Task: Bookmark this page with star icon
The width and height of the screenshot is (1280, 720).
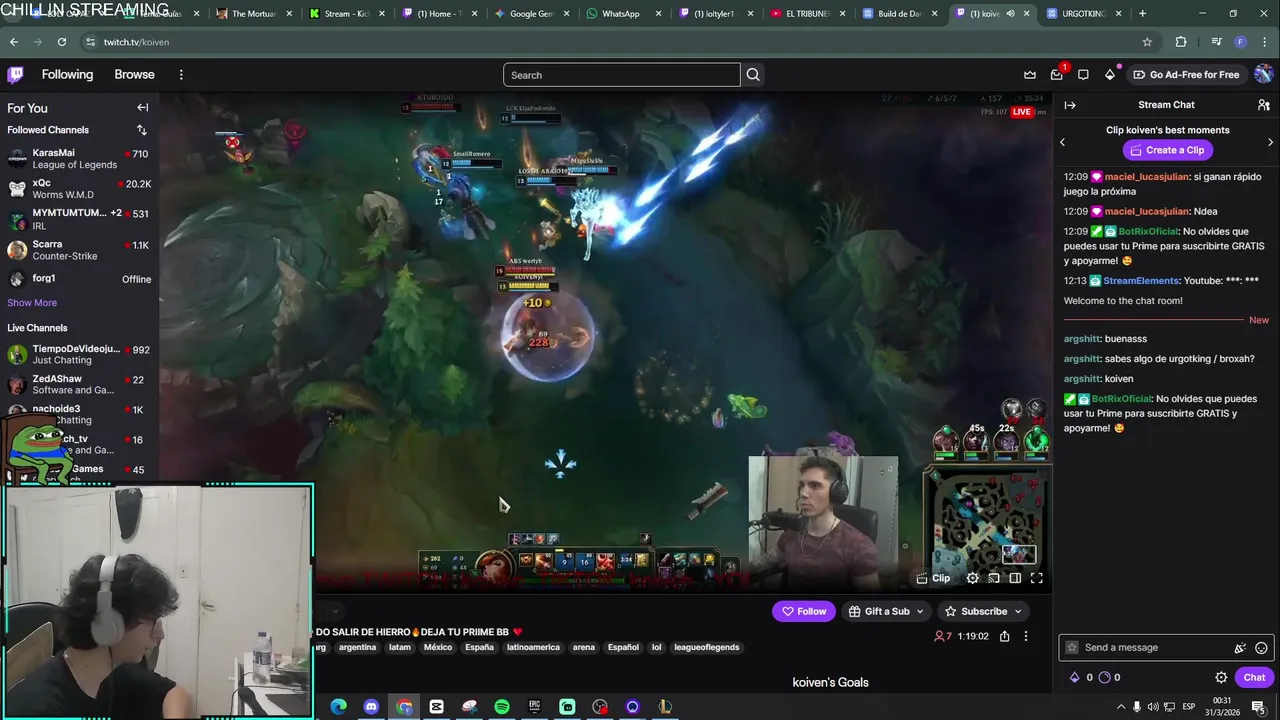Action: coord(1147,42)
